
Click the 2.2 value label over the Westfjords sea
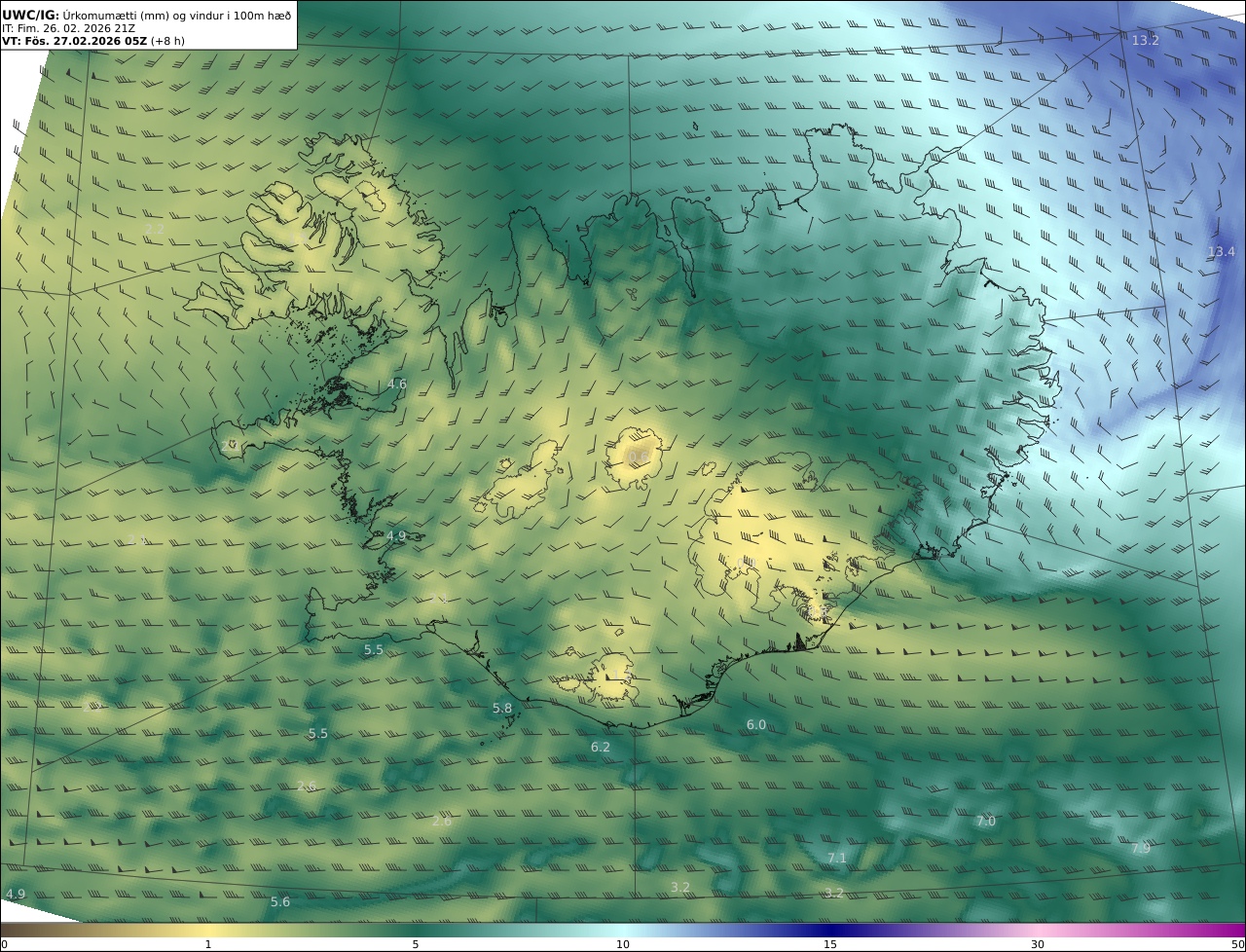click(154, 229)
